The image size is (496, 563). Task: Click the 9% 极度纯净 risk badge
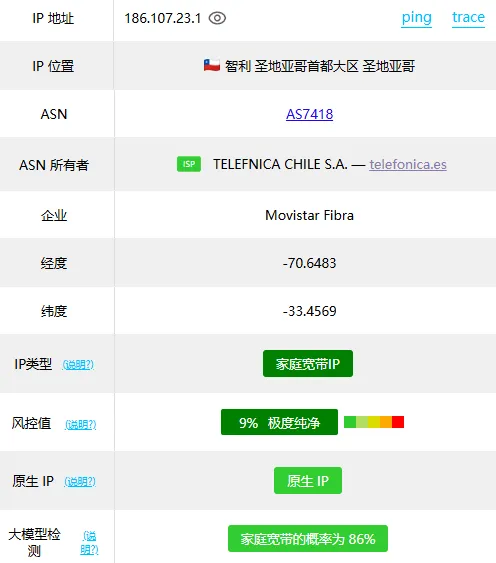tap(279, 422)
